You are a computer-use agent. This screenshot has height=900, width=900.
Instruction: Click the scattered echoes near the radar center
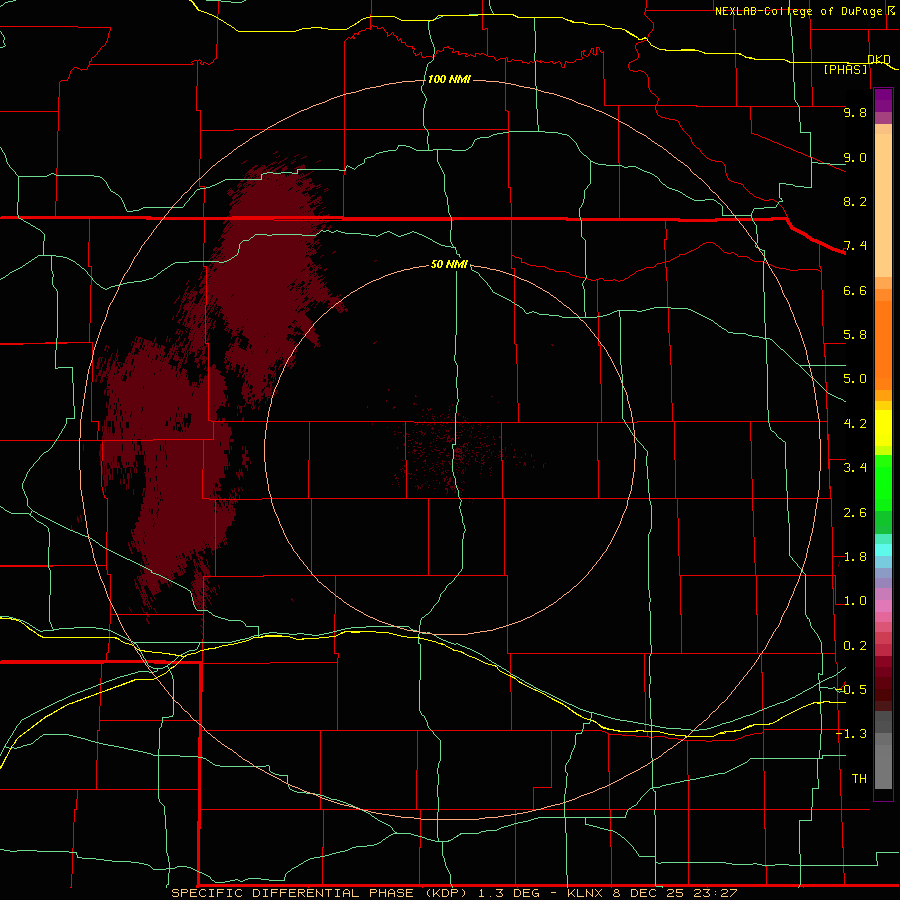coord(453,453)
